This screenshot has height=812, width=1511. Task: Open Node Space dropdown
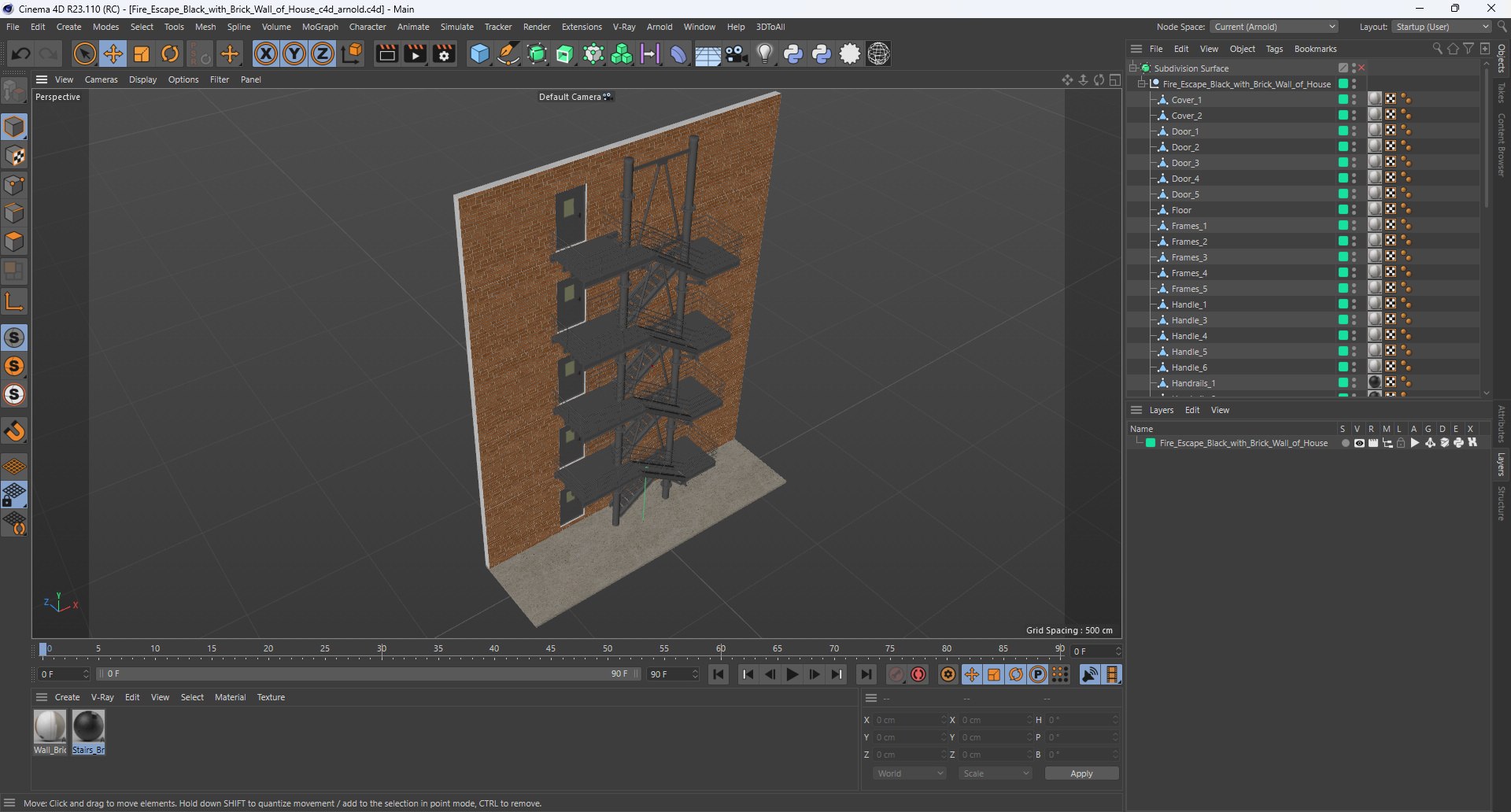[1274, 27]
